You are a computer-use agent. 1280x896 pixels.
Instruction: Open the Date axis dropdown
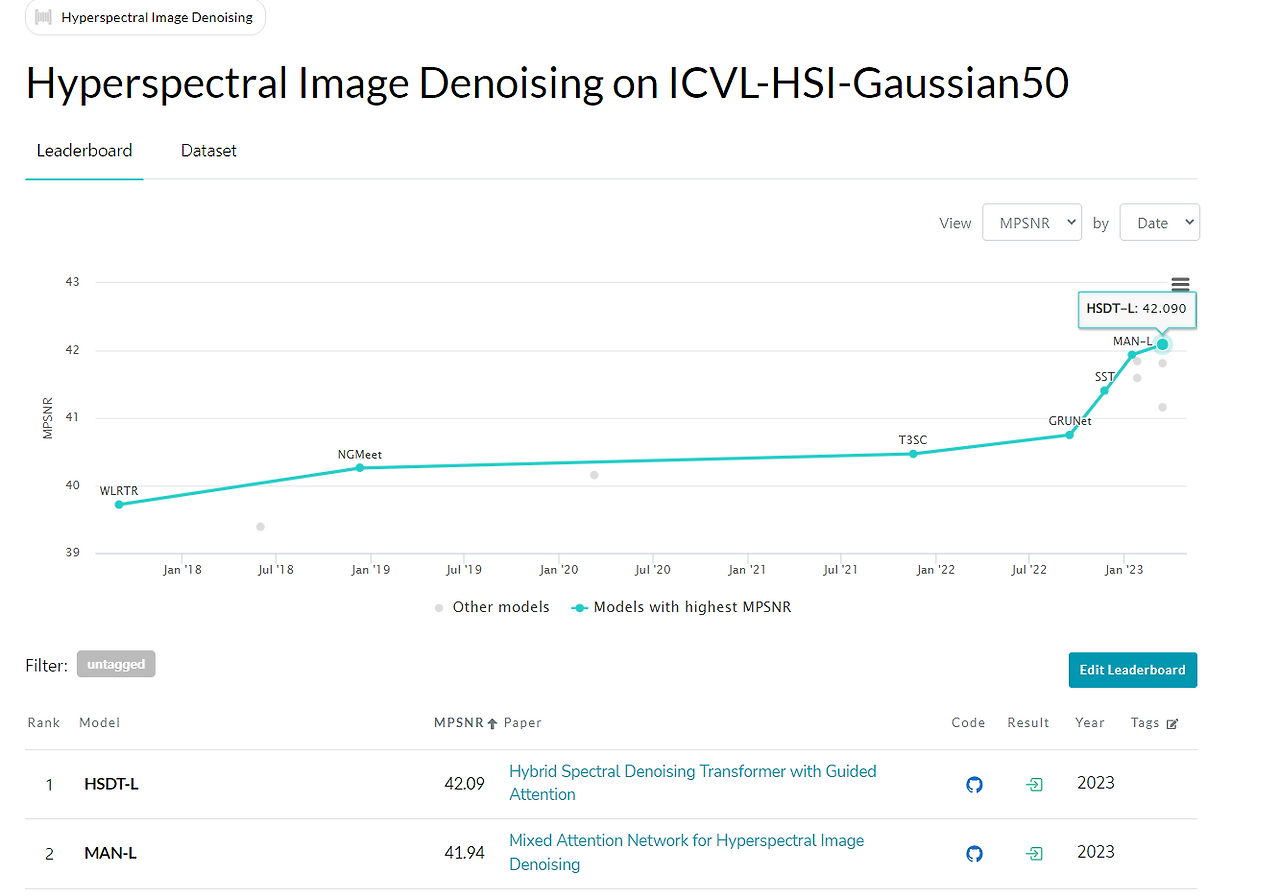click(1159, 222)
